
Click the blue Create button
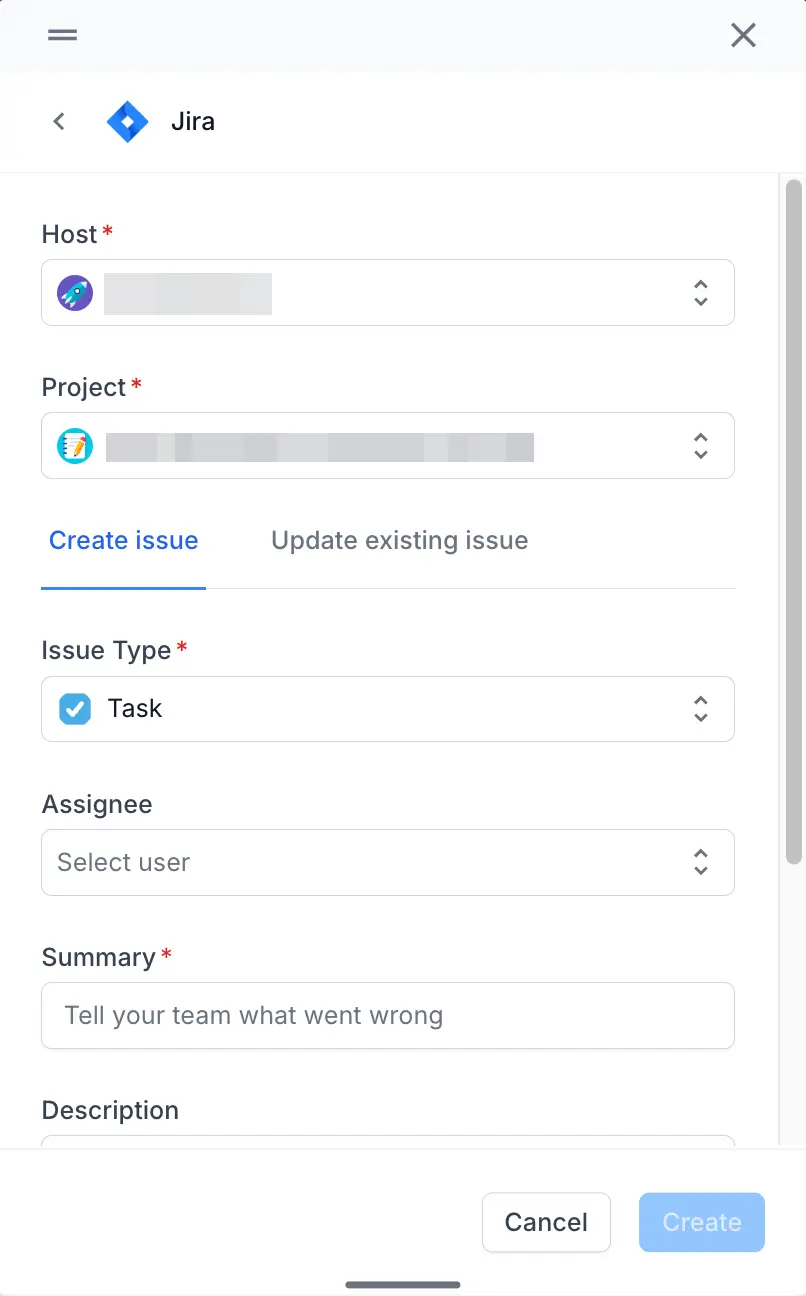pos(701,1222)
